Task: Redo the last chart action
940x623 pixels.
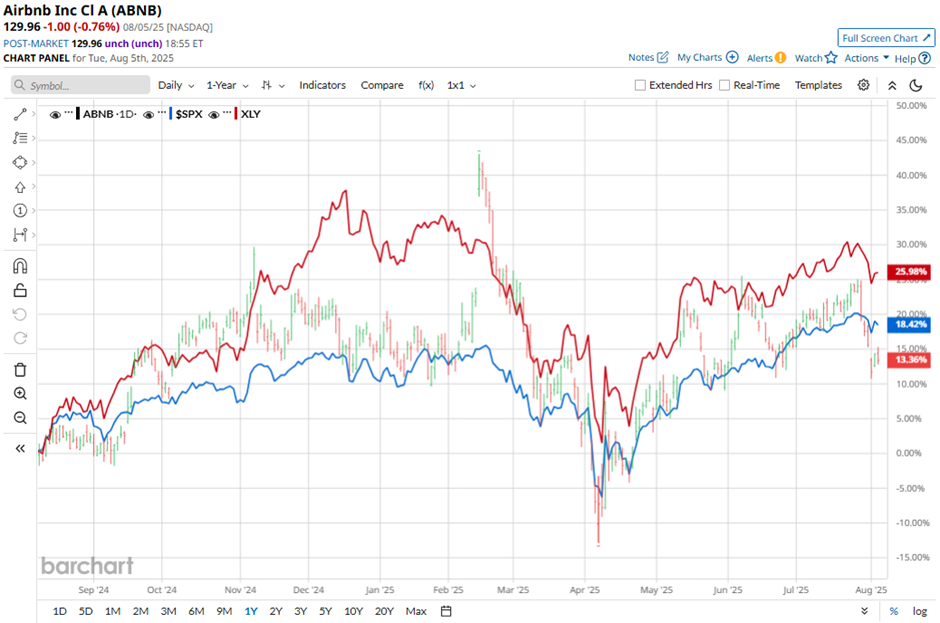Action: [20, 338]
